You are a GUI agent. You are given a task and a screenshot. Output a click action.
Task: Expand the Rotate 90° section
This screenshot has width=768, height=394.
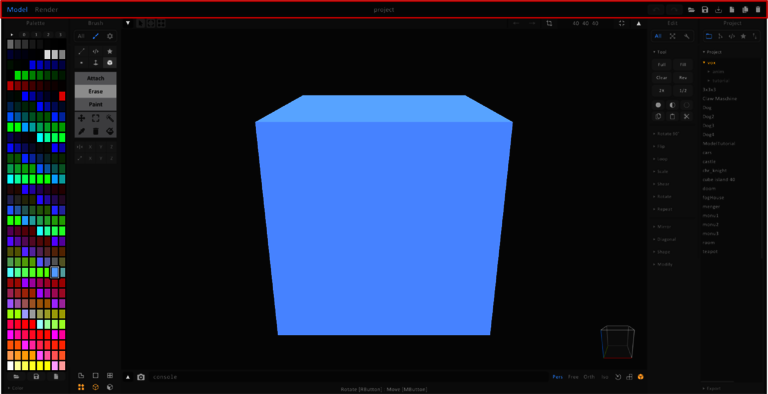click(666, 134)
